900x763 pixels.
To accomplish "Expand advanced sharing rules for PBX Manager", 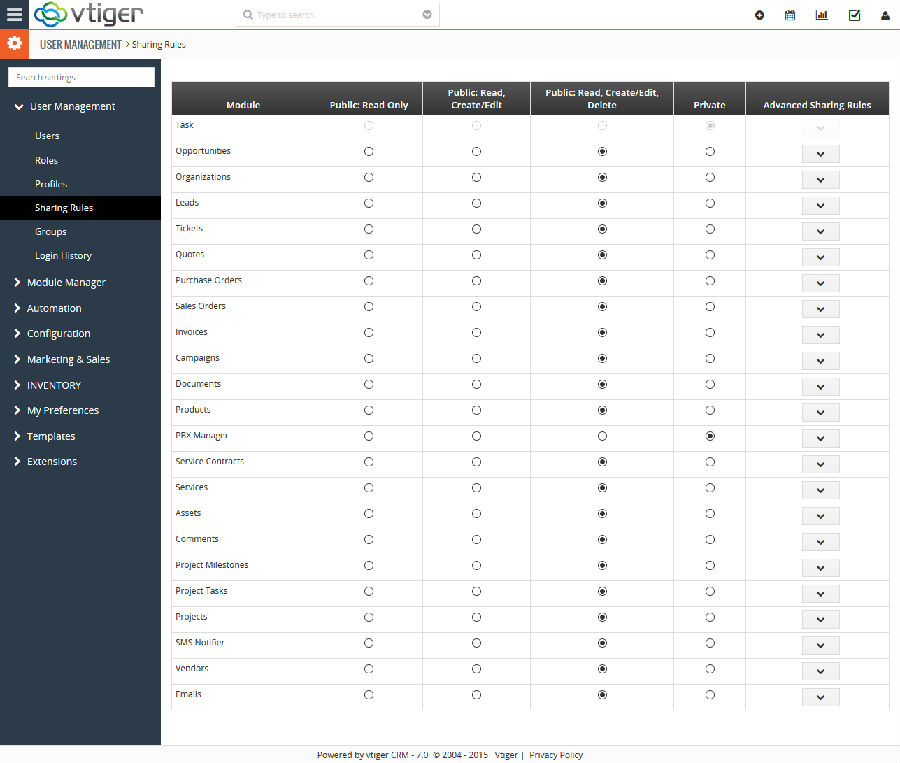I will coord(821,439).
